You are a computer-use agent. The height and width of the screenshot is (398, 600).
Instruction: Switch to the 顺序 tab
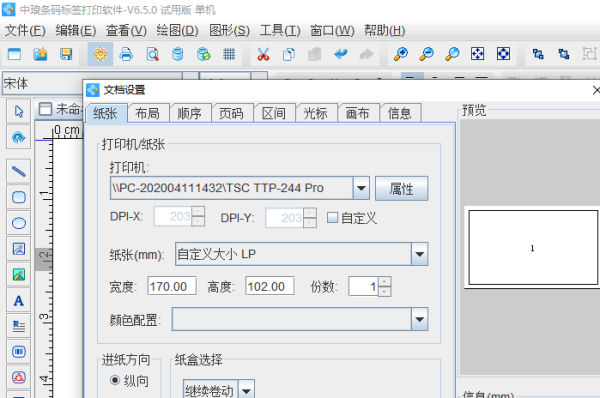pyautogui.click(x=189, y=113)
